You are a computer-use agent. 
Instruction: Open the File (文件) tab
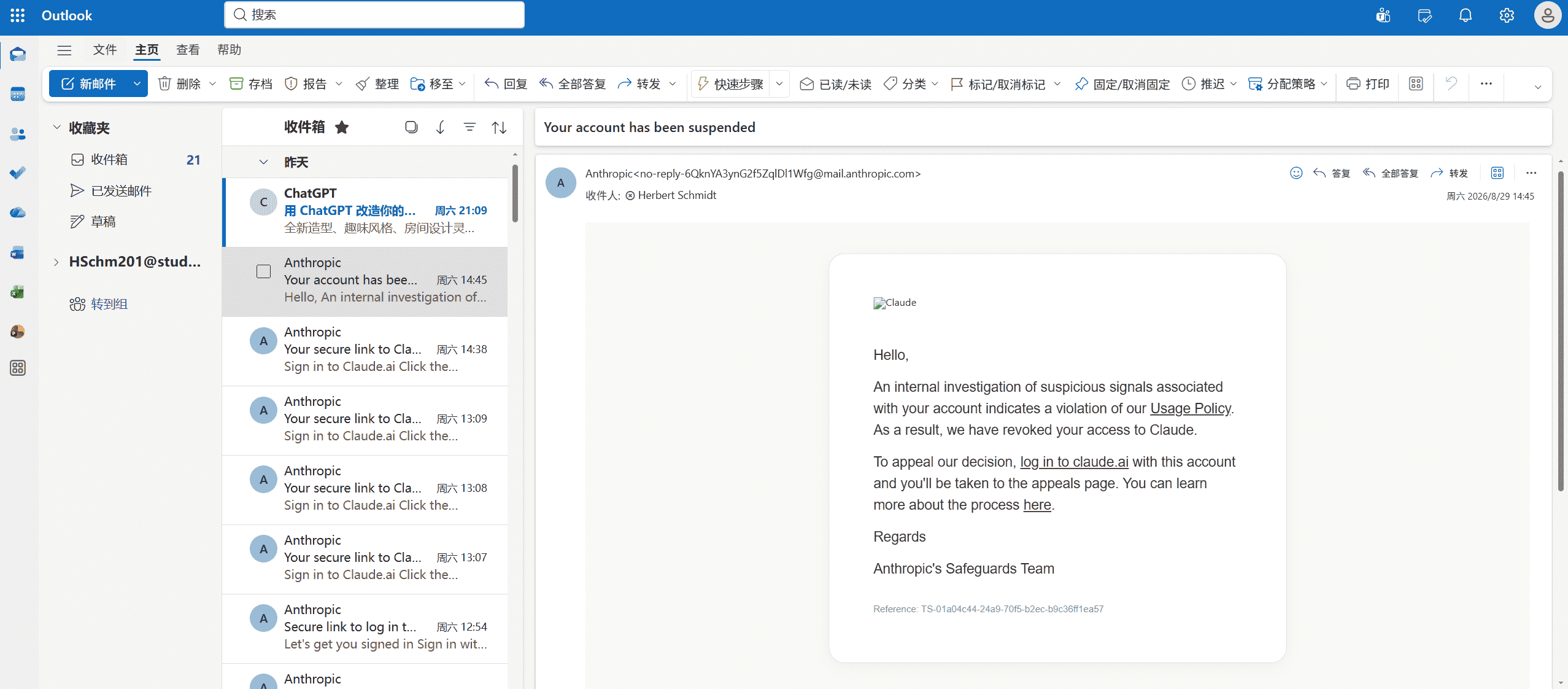pyautogui.click(x=105, y=50)
